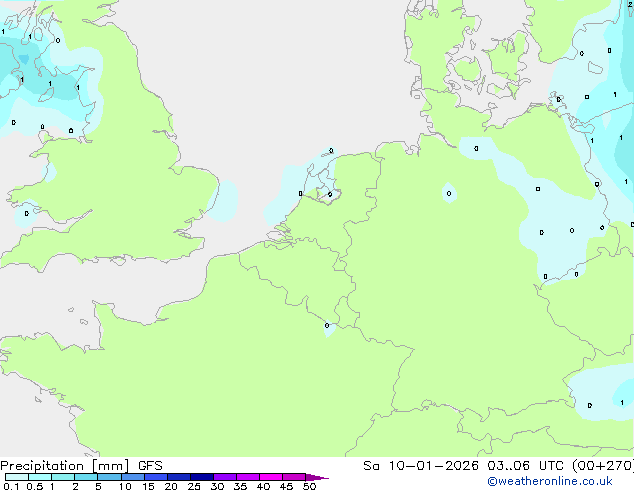Select the legend swatch between 20 and 25
The width and height of the screenshot is (634, 490).
tap(178, 477)
